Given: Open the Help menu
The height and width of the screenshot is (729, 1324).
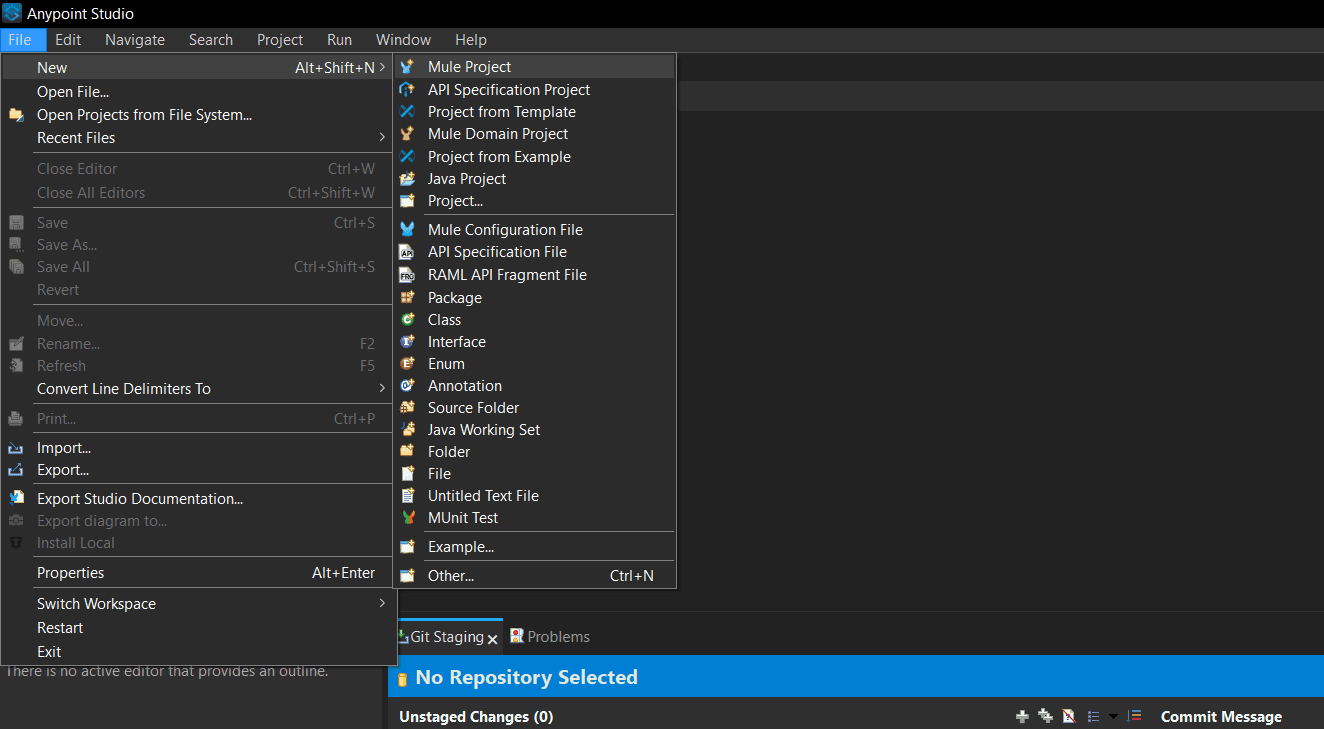Looking at the screenshot, I should (471, 40).
